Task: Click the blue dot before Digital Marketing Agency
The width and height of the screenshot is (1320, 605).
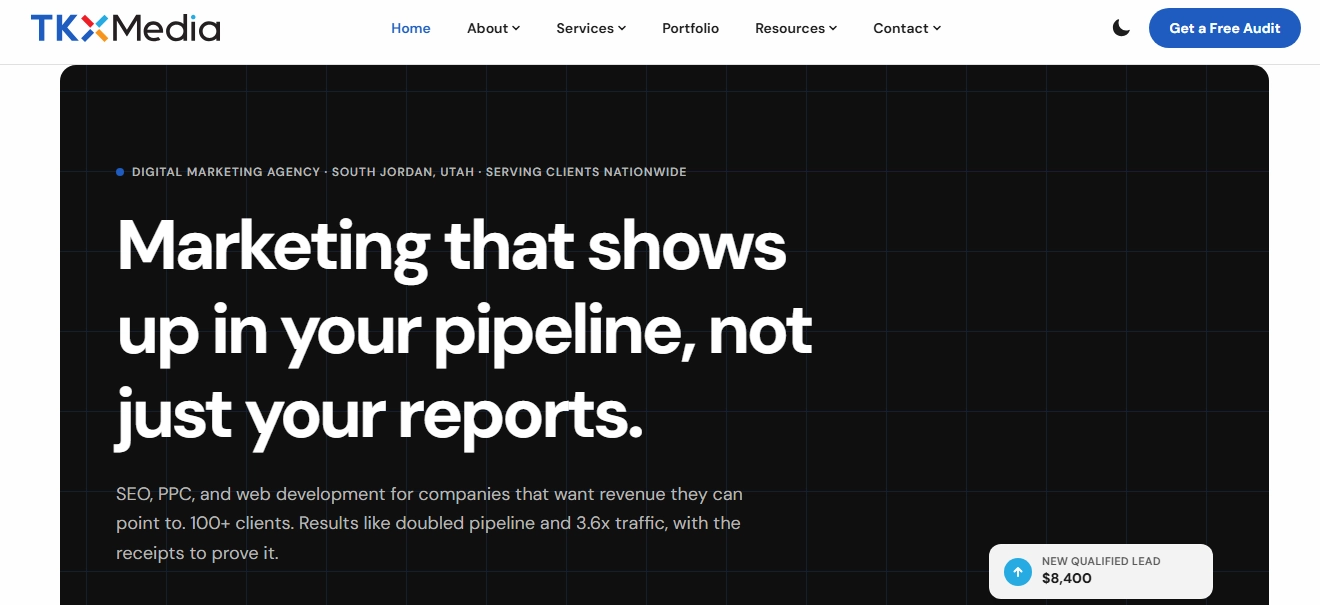Action: [x=120, y=172]
